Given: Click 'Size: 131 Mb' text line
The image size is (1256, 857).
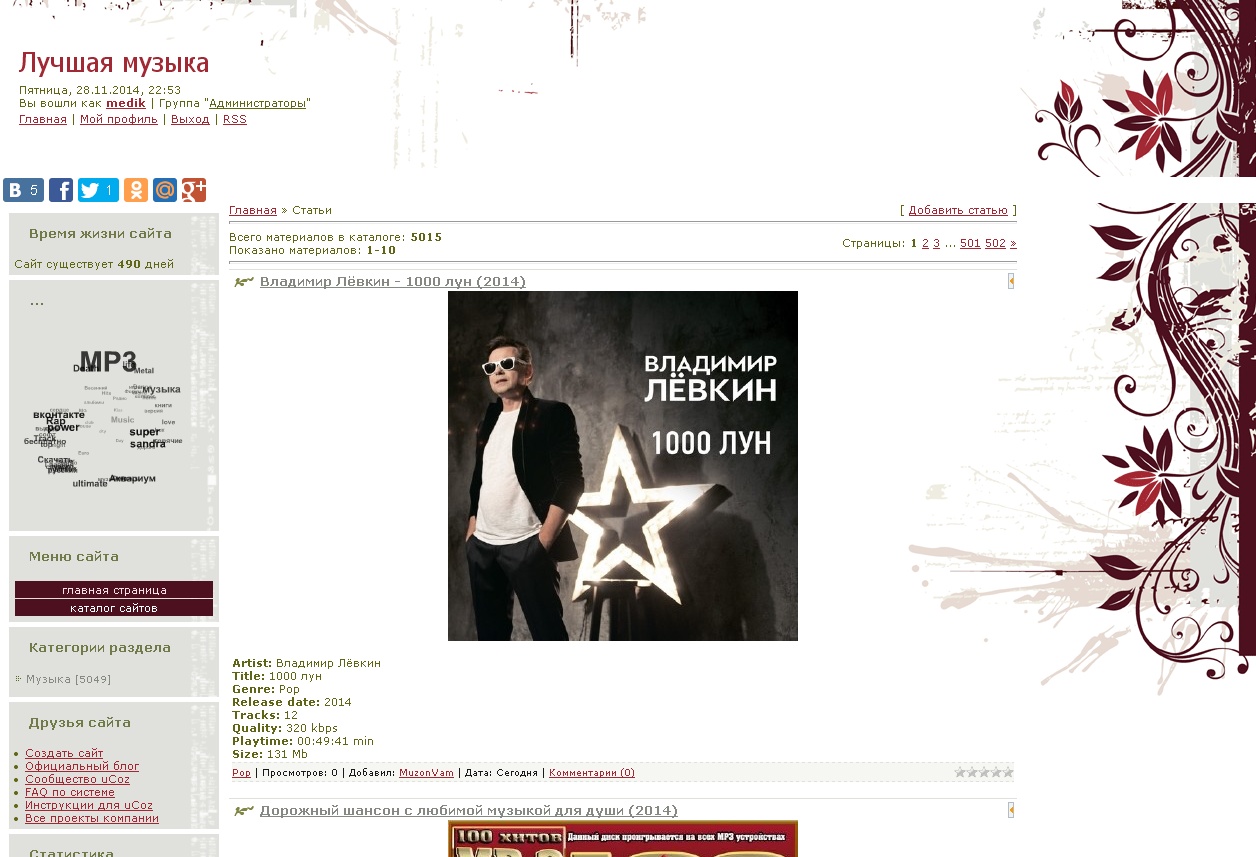Looking at the screenshot, I should pyautogui.click(x=270, y=754).
